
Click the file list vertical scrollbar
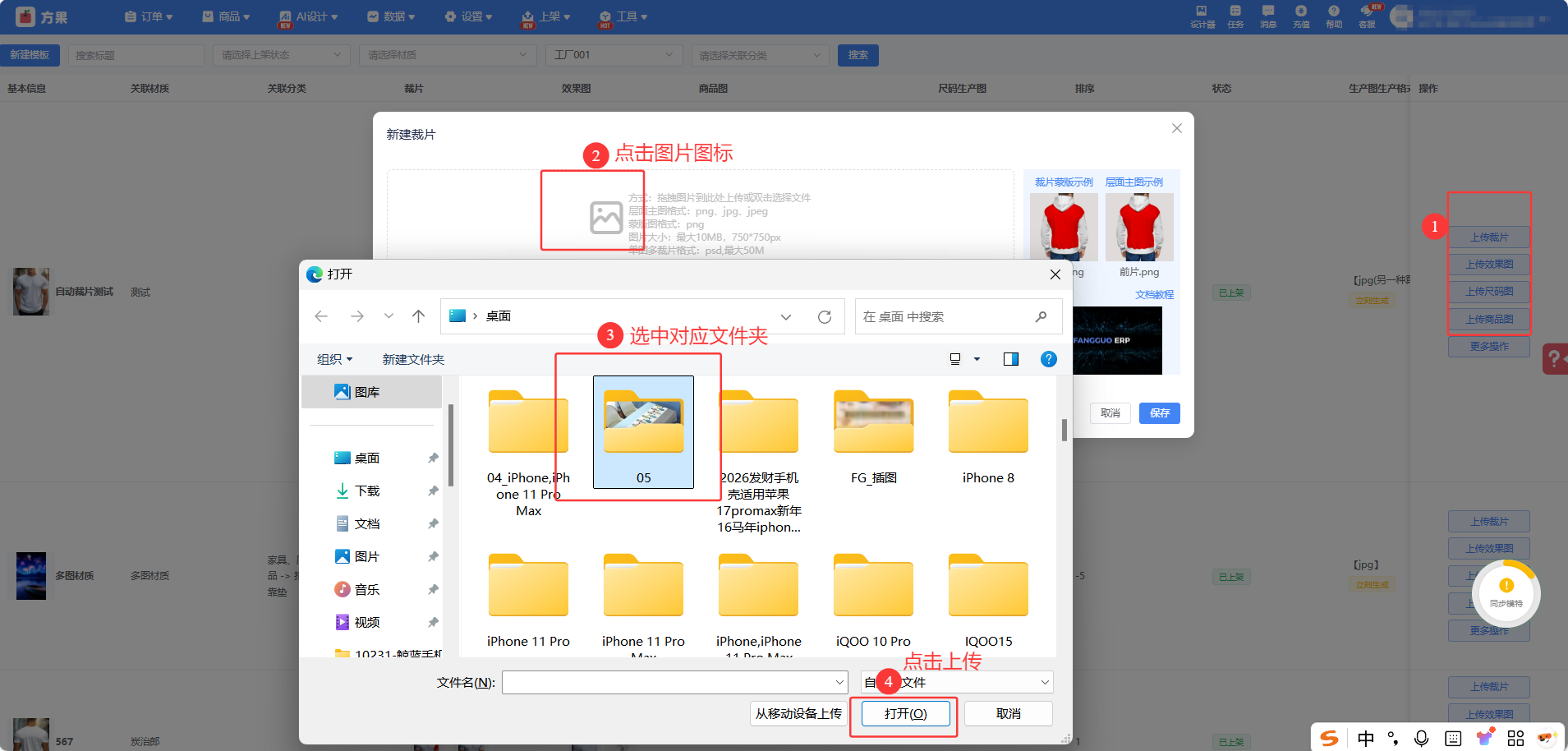1064,430
